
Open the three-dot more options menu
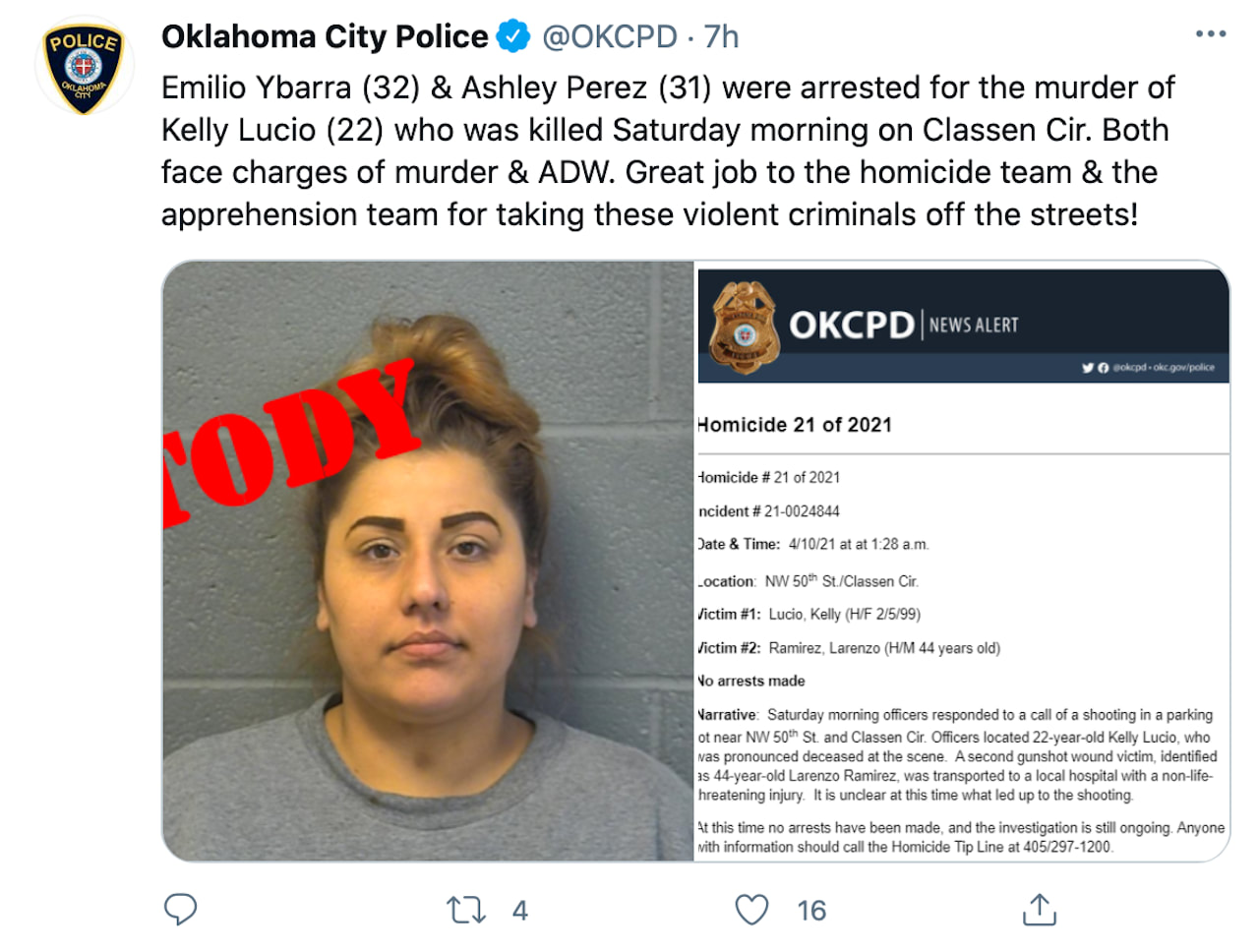(x=1211, y=34)
